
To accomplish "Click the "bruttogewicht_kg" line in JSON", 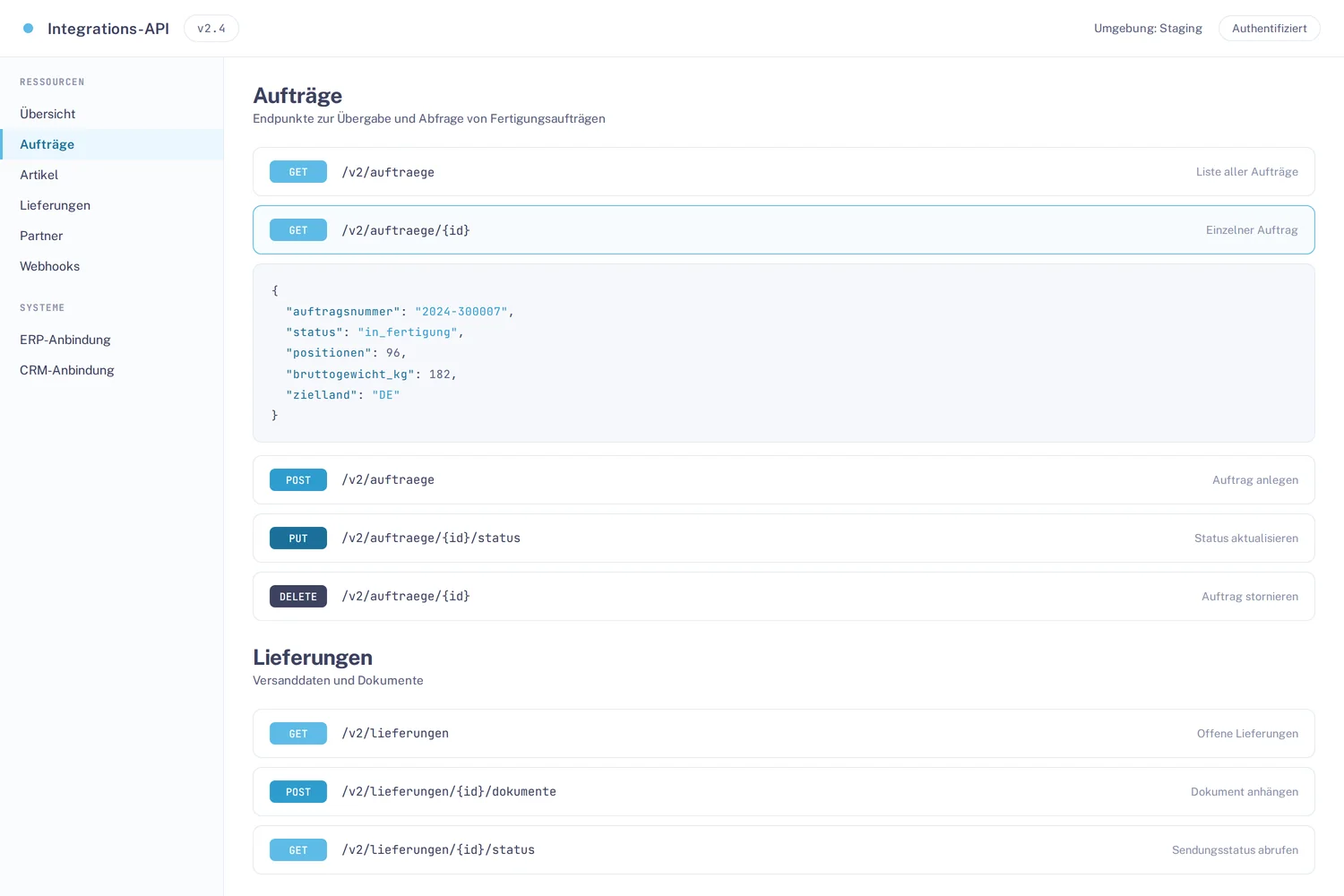I will [x=371, y=375].
